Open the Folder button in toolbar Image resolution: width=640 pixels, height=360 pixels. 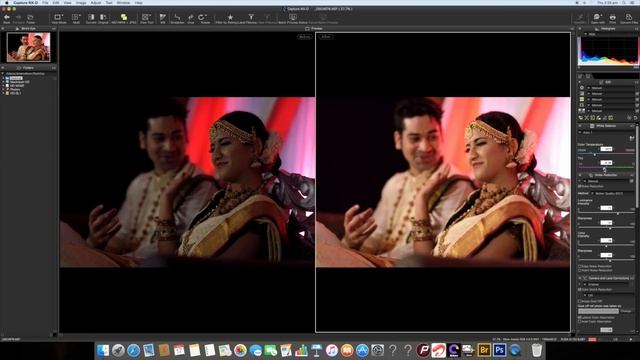[x=30, y=17]
